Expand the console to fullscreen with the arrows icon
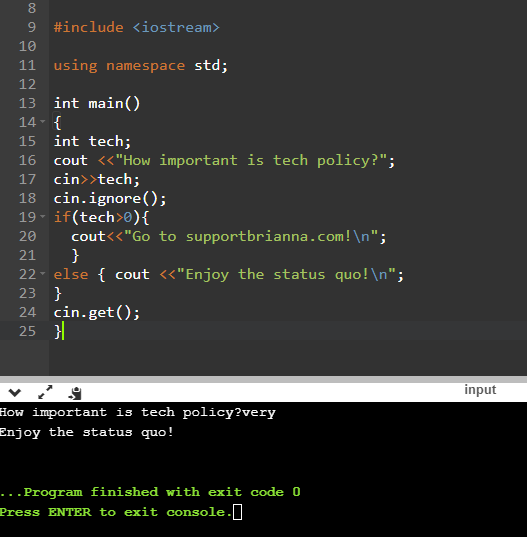 point(45,392)
